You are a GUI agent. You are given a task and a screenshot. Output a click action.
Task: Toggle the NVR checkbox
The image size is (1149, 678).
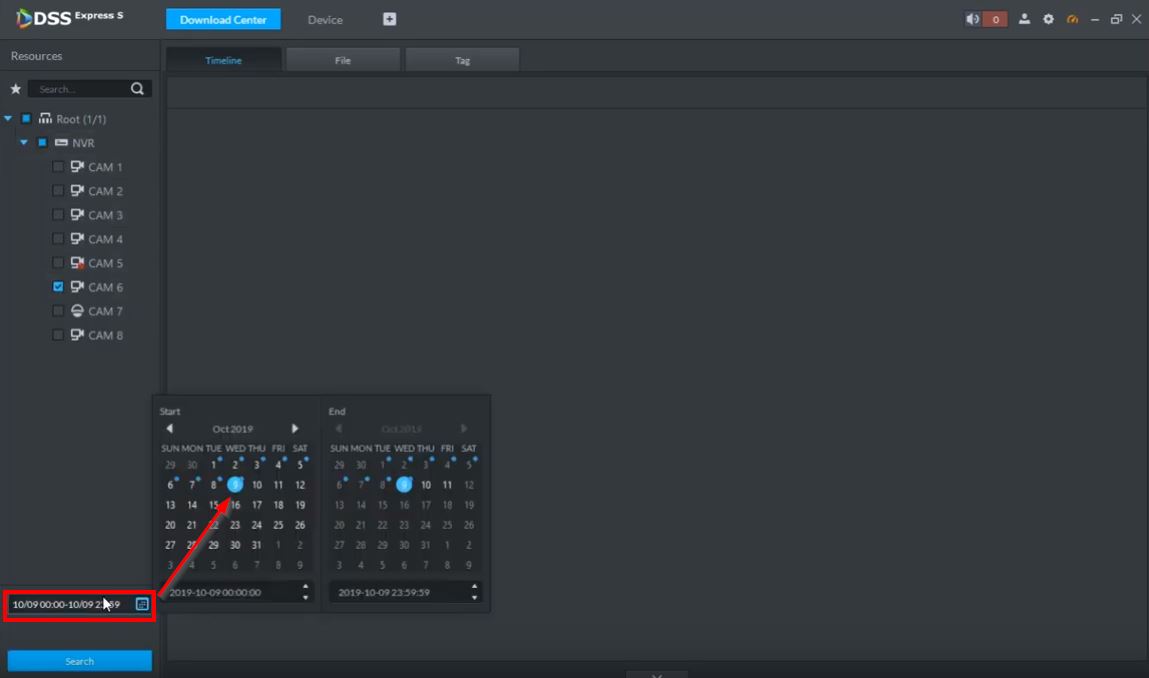43,142
